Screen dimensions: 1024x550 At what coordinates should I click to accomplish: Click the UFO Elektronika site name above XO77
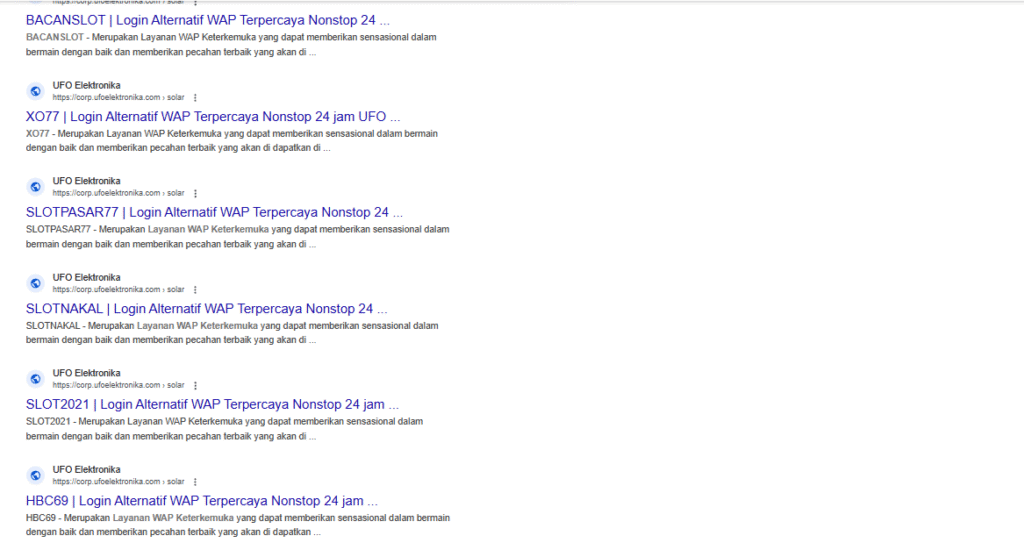click(86, 85)
